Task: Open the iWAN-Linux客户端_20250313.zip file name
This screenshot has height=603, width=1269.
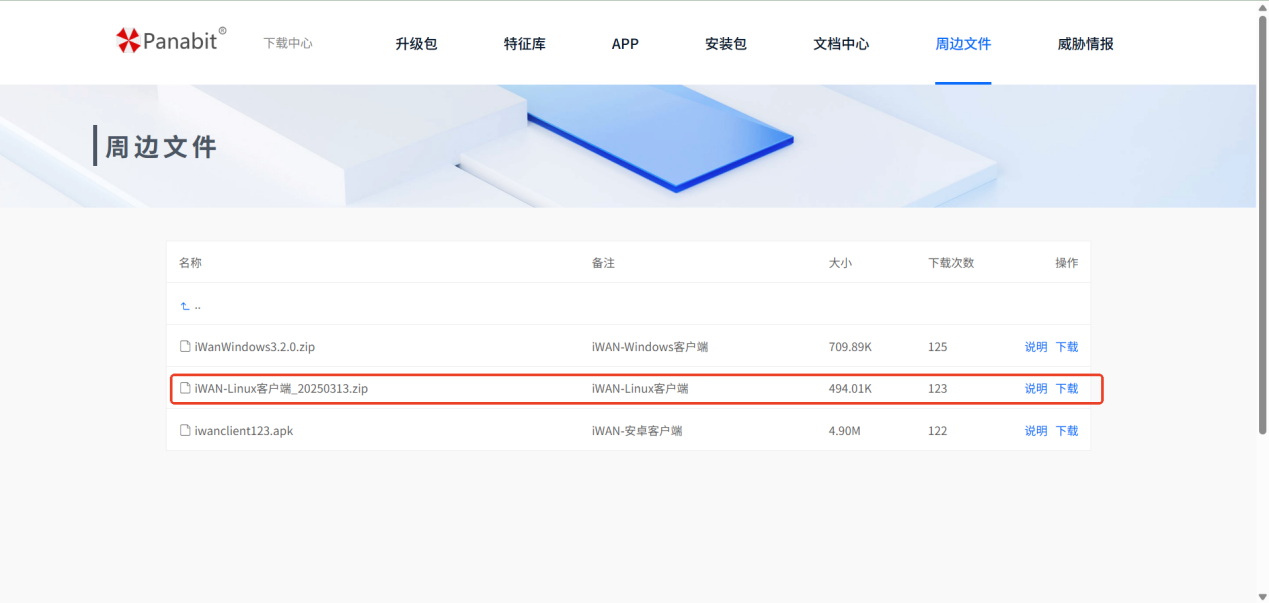Action: point(281,388)
